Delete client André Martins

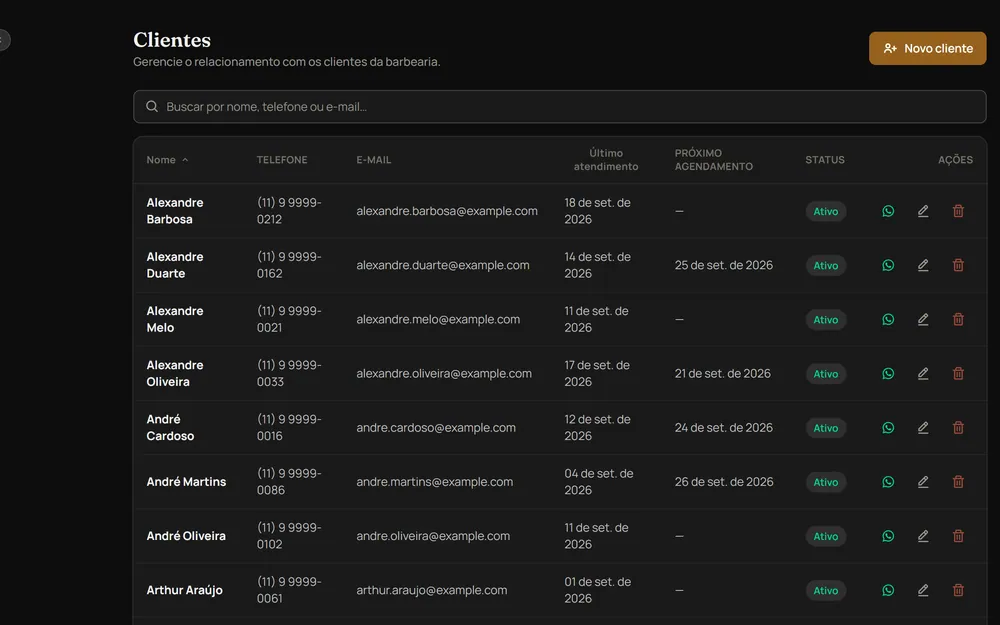(958, 482)
